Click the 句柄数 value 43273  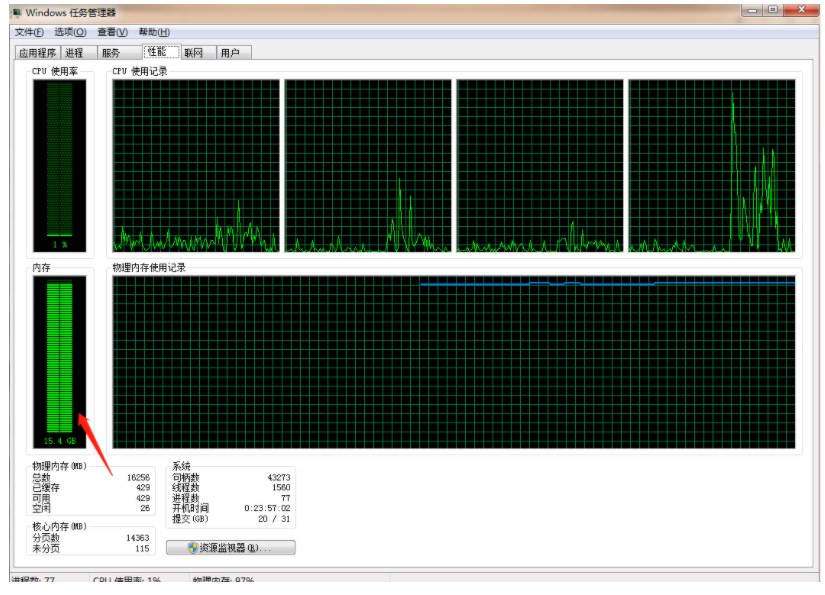[279, 477]
